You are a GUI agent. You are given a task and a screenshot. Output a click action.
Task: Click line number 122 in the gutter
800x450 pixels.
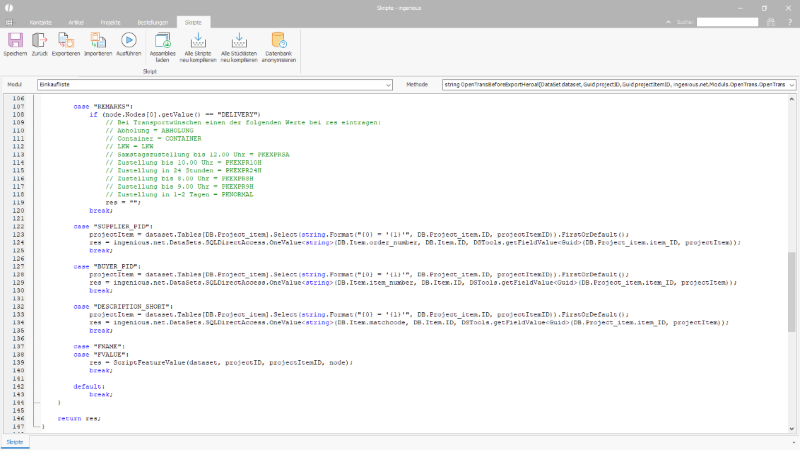point(18,227)
